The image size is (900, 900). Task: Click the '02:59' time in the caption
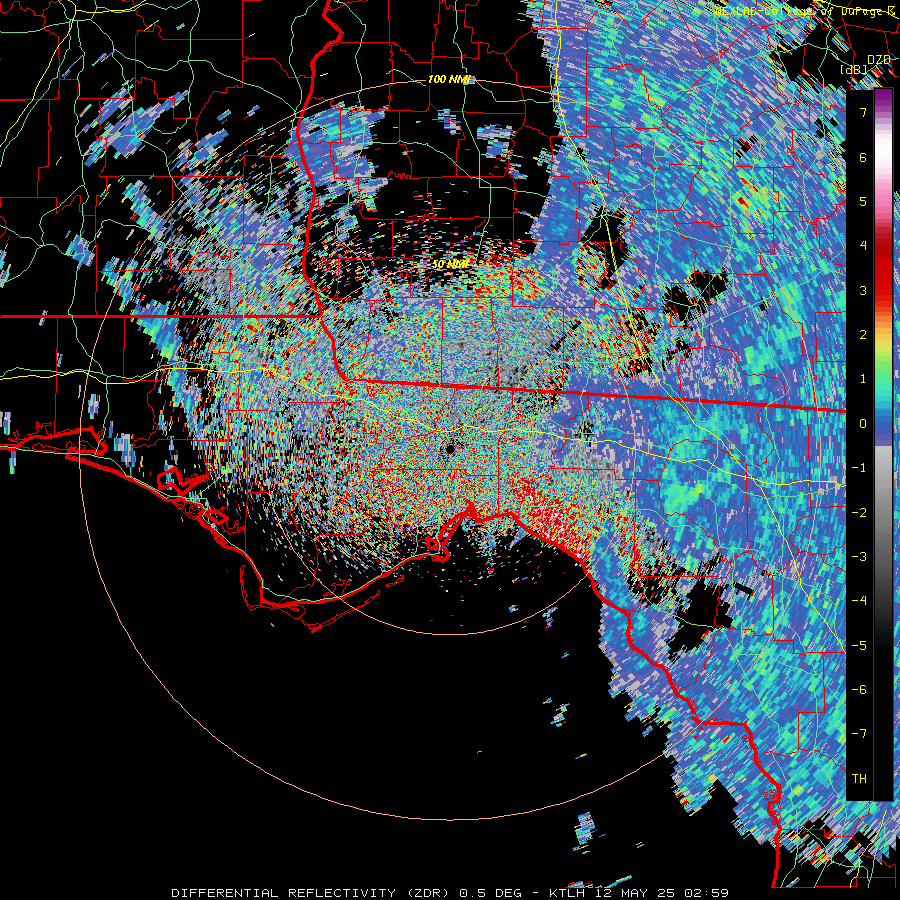708,893
